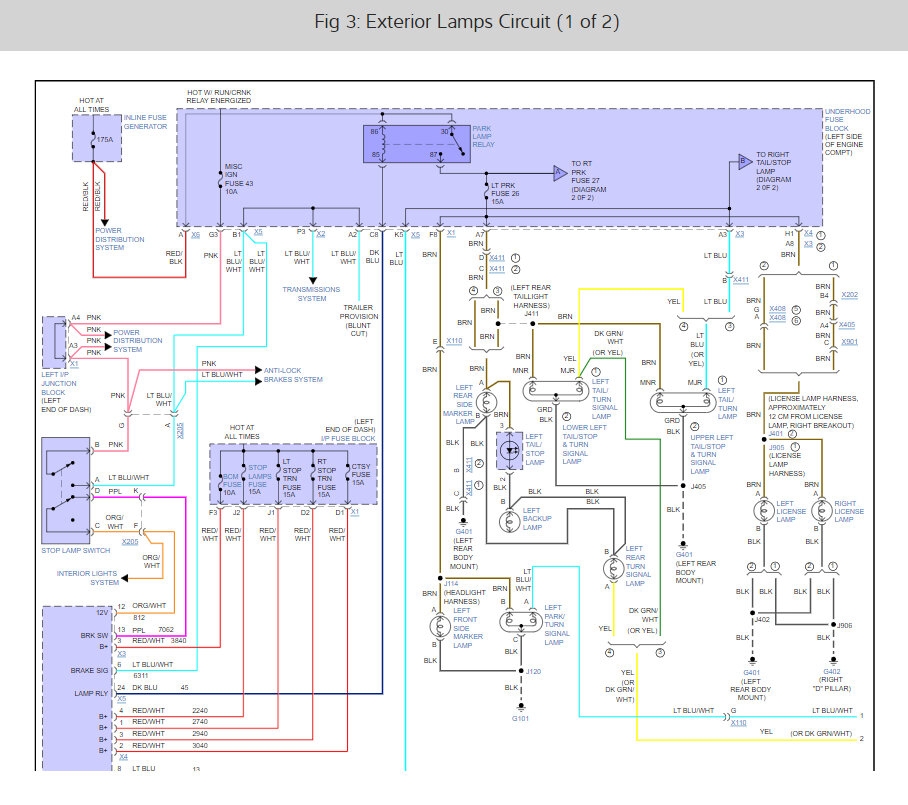Image resolution: width=908 pixels, height=805 pixels.
Task: Open the X1 link beside pin D1
Action: coord(354,512)
